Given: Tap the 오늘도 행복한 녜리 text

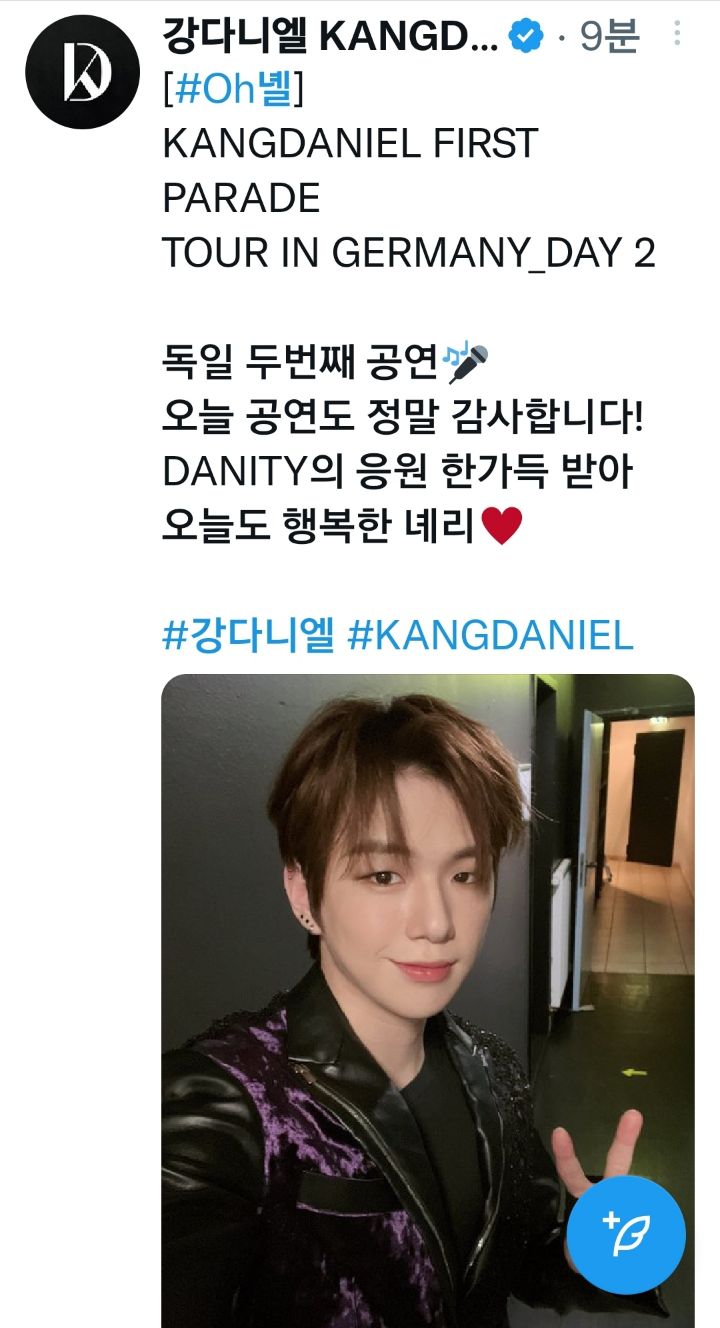Looking at the screenshot, I should coord(320,526).
